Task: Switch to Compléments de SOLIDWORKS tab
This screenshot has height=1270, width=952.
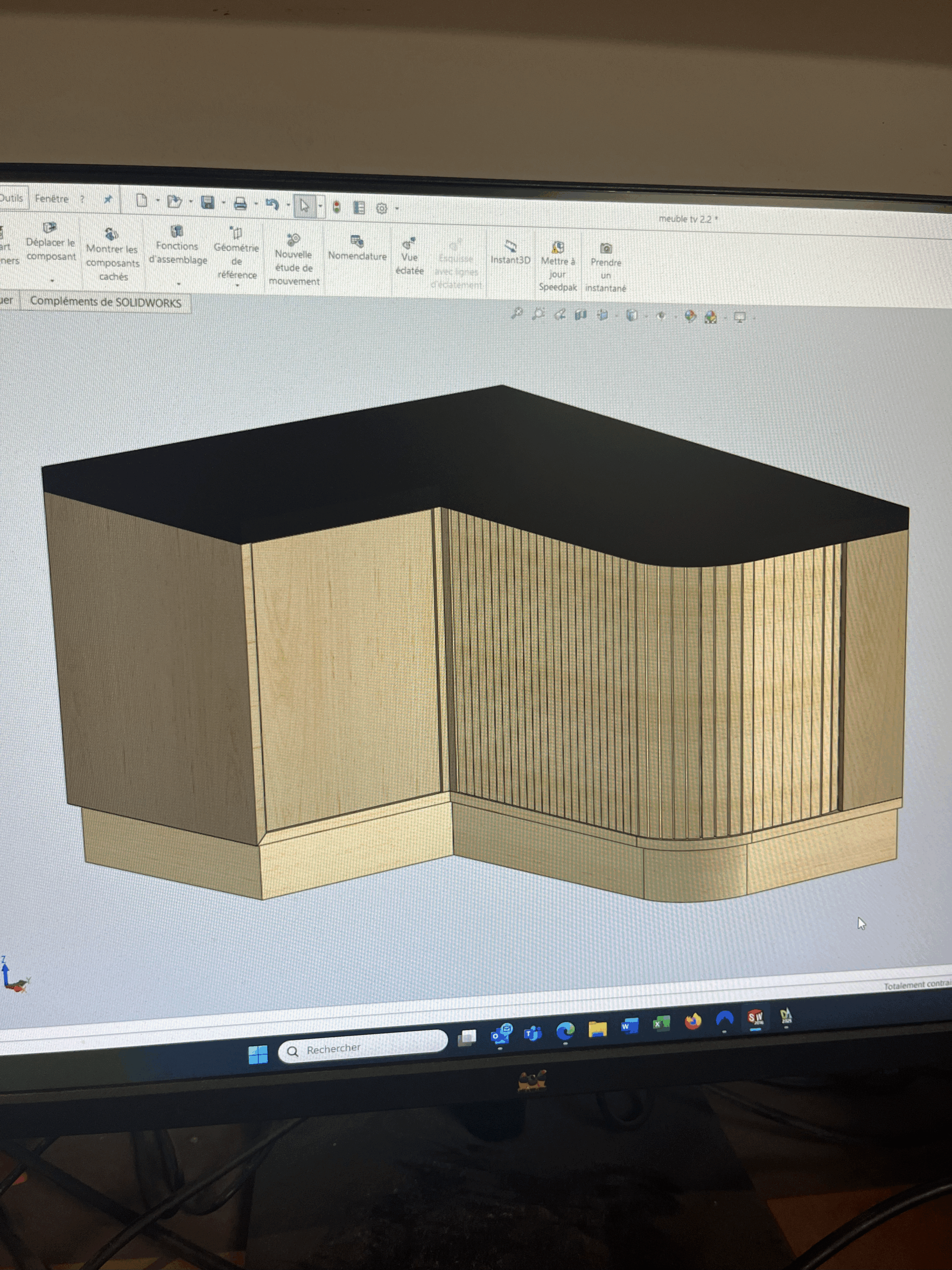Action: click(x=106, y=302)
